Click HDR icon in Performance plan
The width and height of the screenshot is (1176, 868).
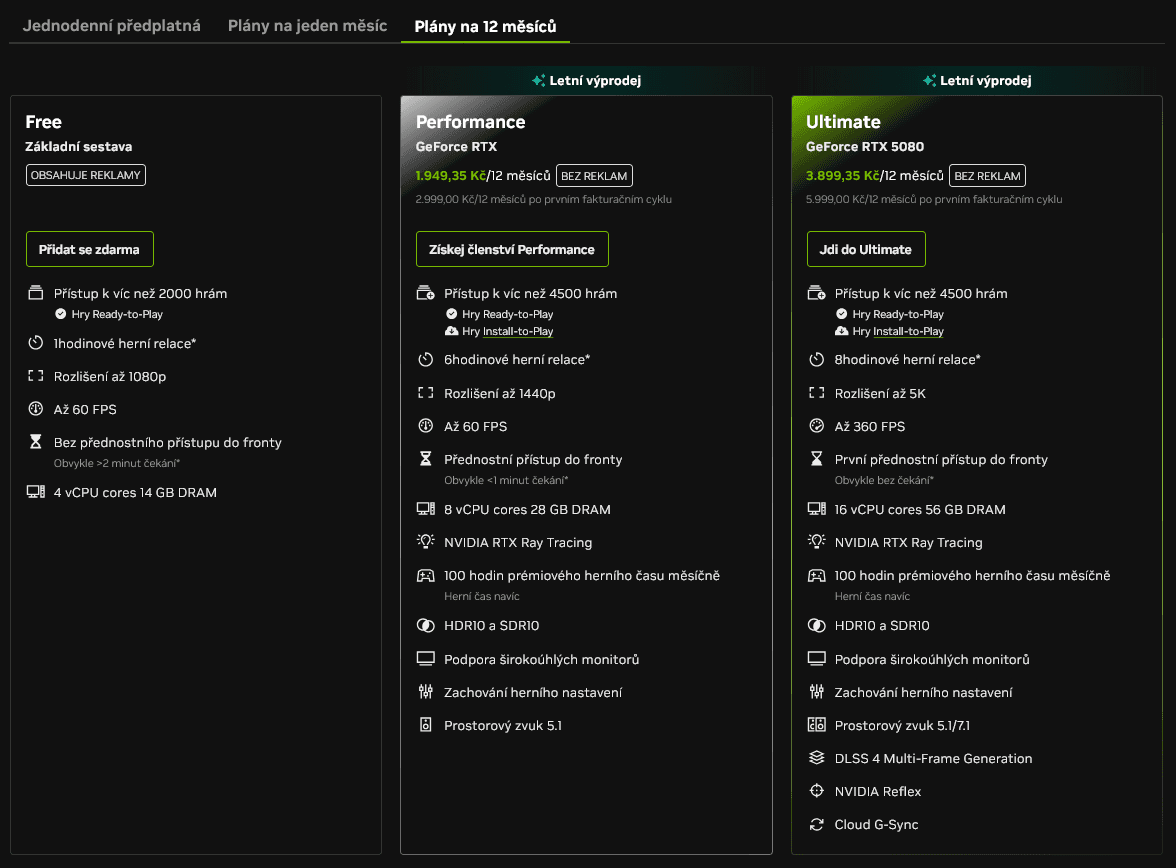(x=425, y=625)
